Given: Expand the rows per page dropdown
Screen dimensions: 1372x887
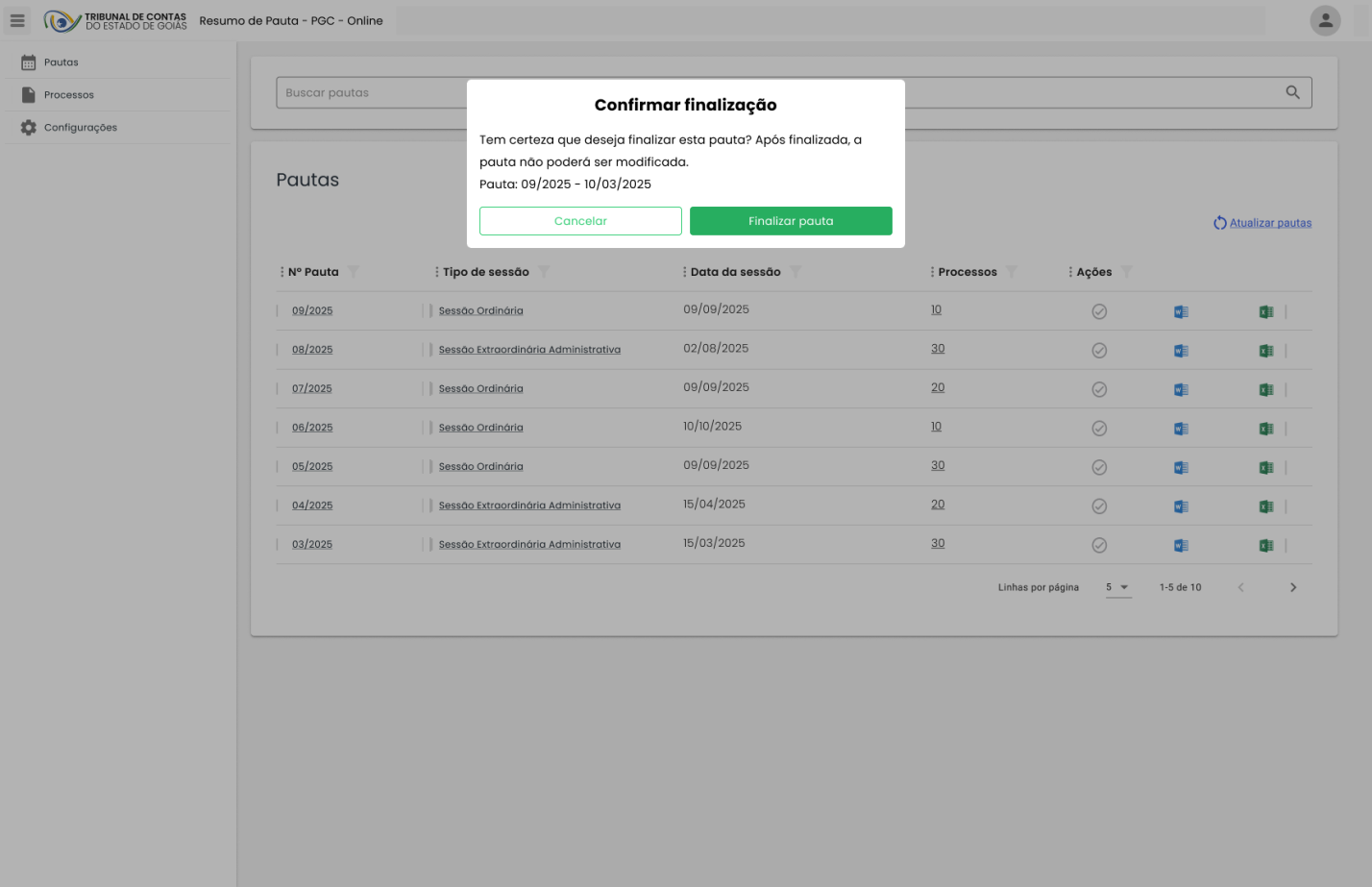Looking at the screenshot, I should (1118, 587).
